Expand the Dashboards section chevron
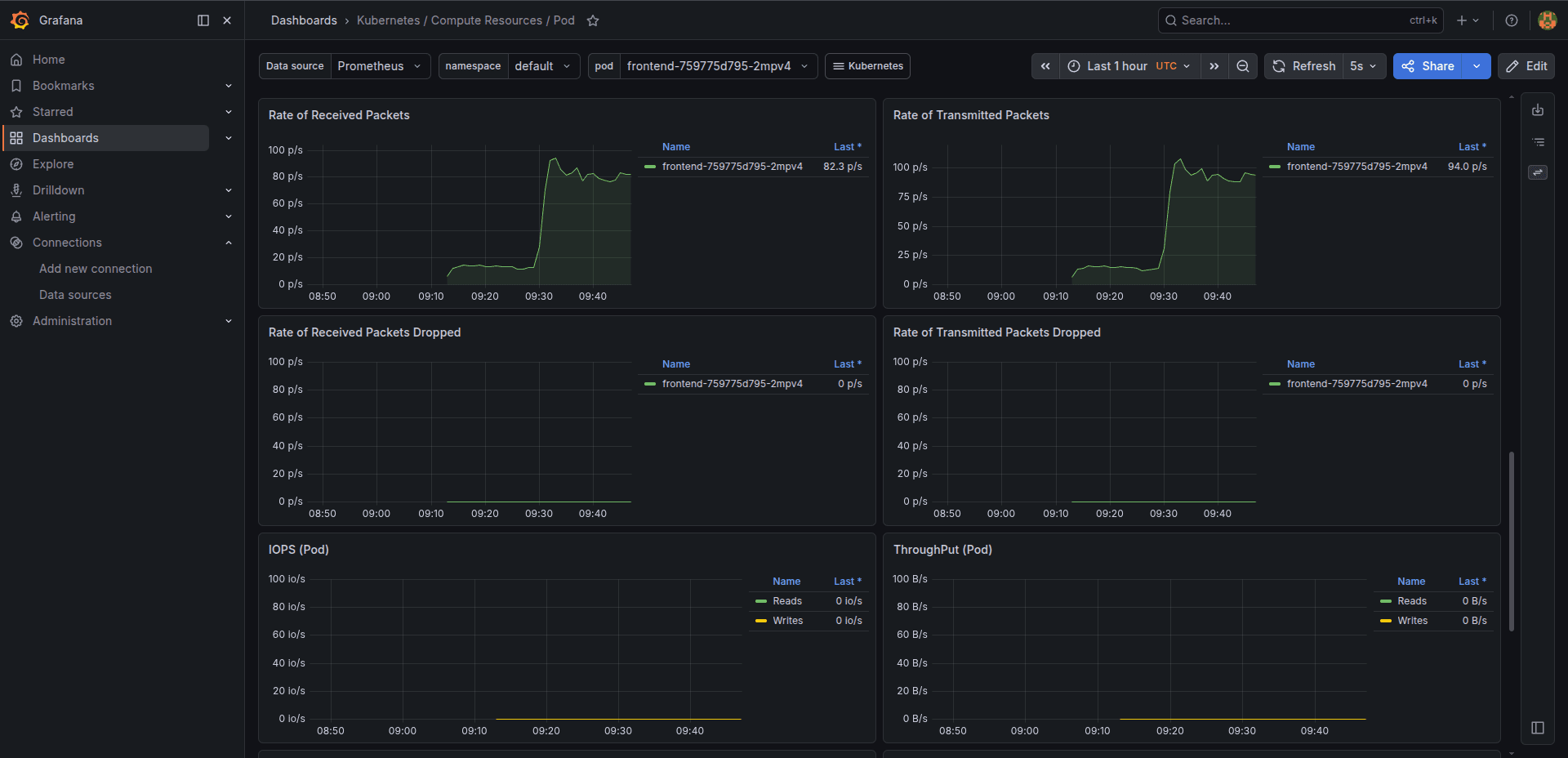Viewport: 1568px width, 758px height. pos(229,138)
